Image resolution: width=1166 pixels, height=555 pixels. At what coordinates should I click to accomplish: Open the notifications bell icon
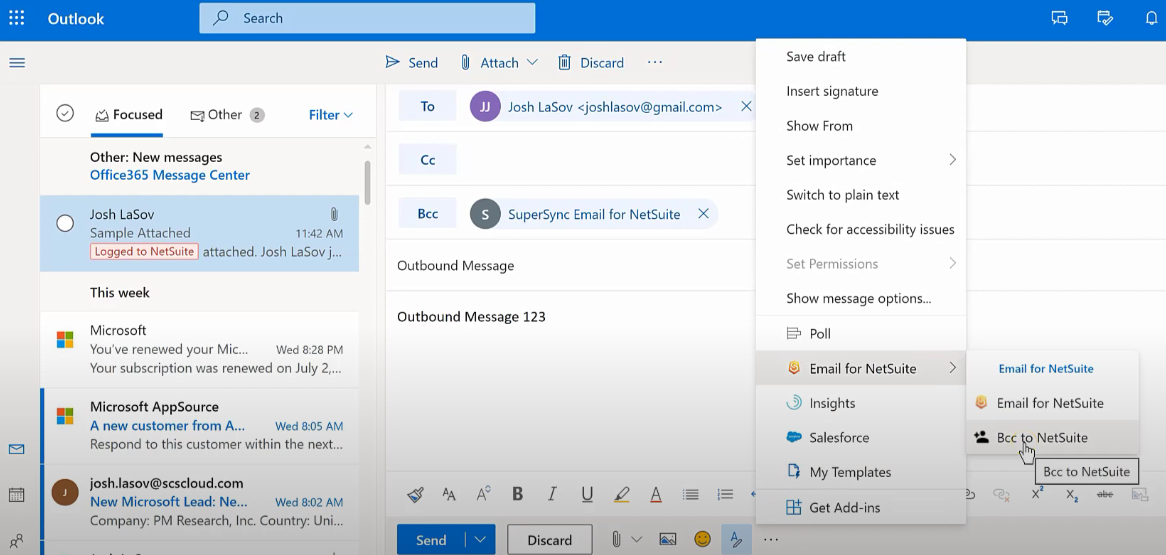(x=1151, y=19)
